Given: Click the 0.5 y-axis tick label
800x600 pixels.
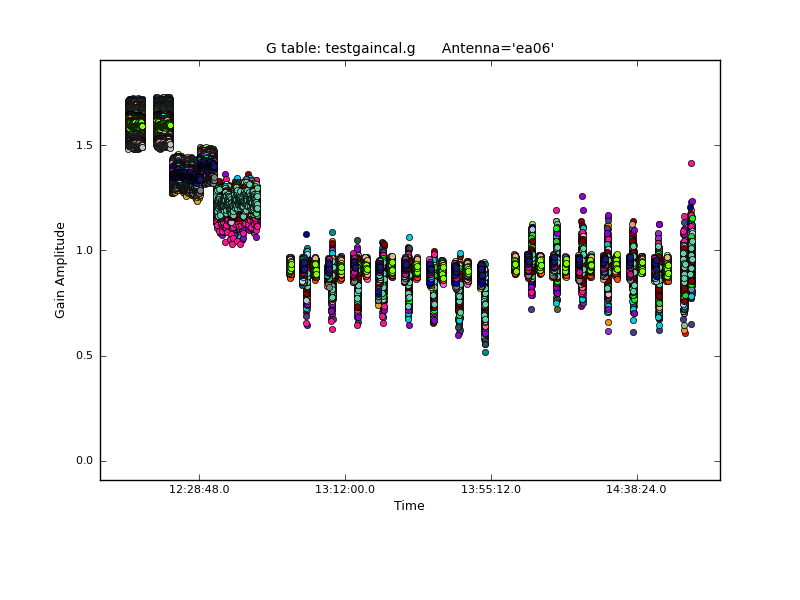Looking at the screenshot, I should tap(84, 356).
